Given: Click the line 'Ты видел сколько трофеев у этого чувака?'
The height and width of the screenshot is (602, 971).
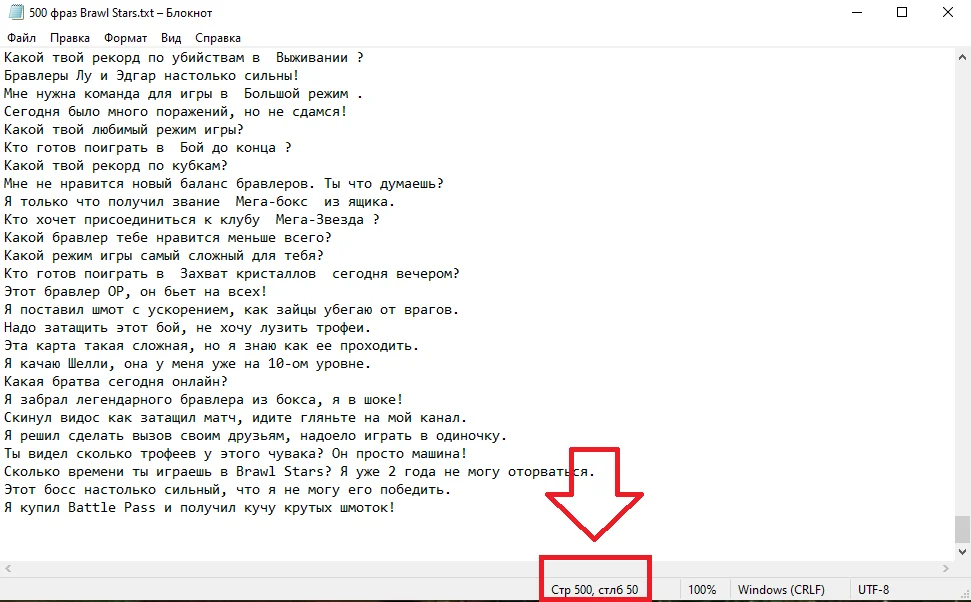Looking at the screenshot, I should click(236, 453).
